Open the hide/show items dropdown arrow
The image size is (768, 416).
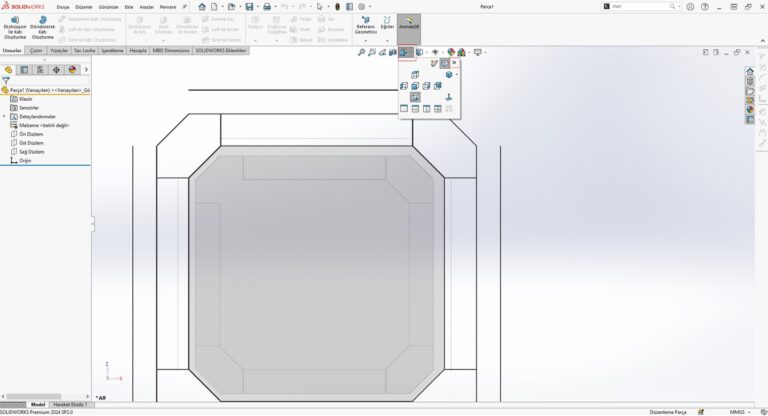[441, 52]
